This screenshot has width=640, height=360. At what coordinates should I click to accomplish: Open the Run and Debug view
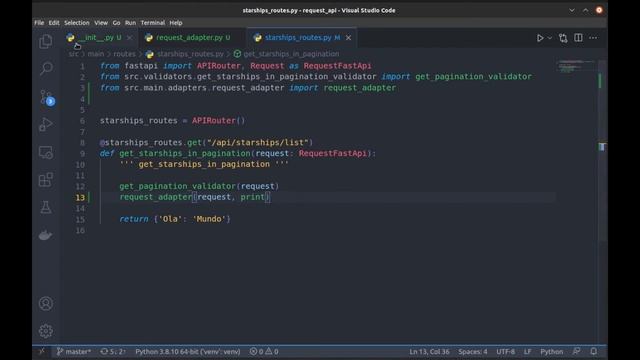click(46, 124)
